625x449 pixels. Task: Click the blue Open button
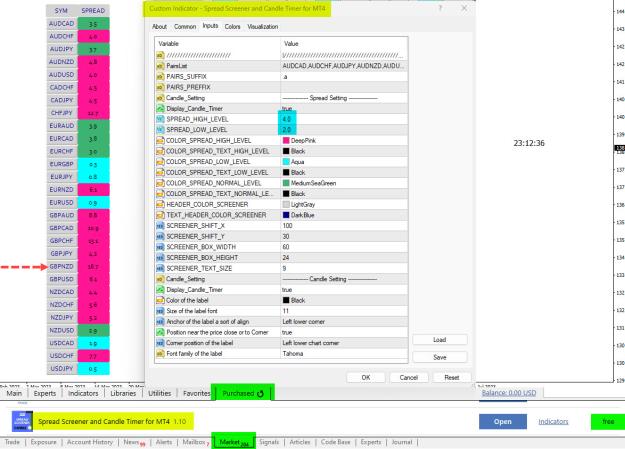(503, 421)
